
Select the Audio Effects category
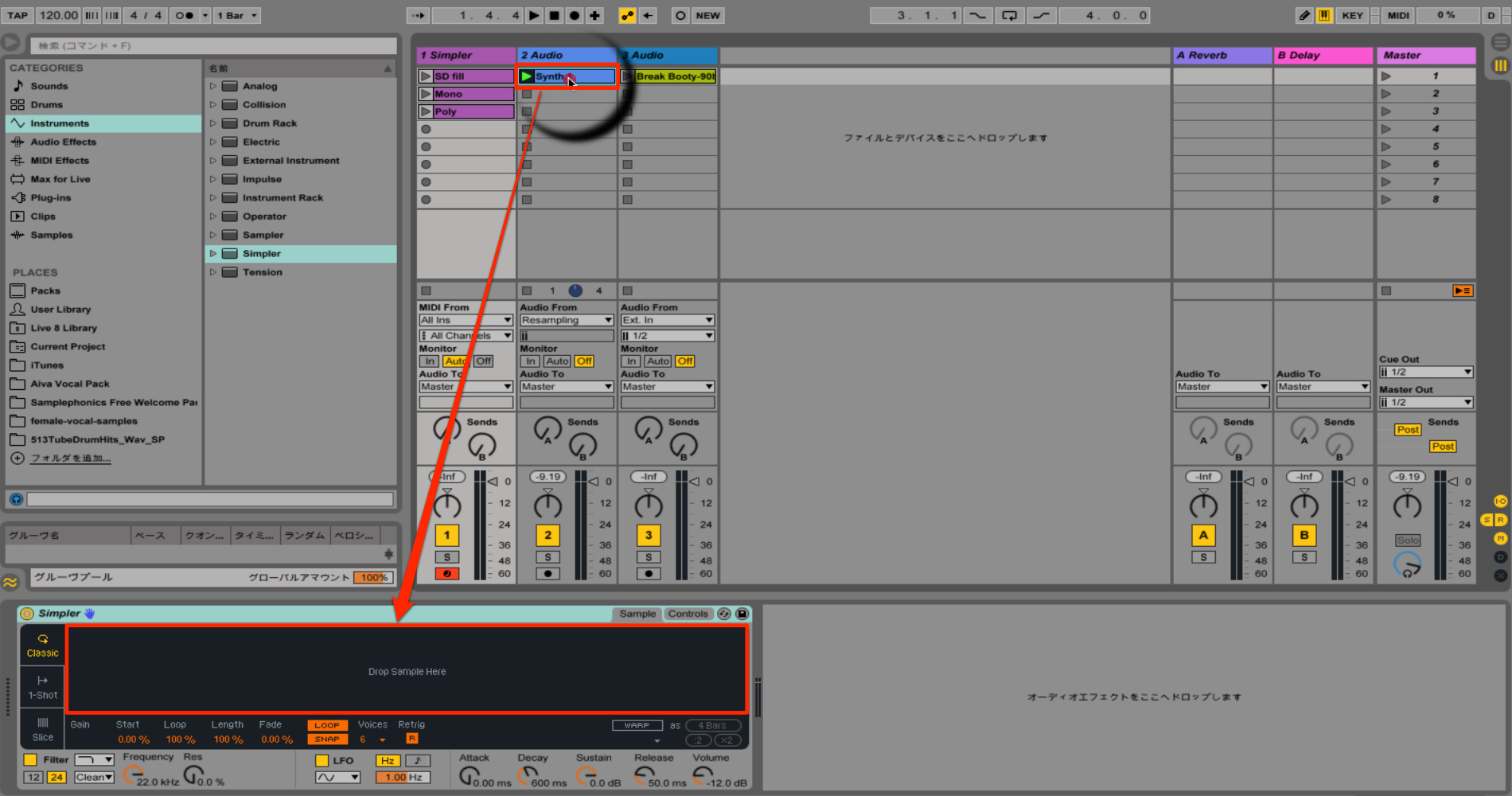(63, 142)
